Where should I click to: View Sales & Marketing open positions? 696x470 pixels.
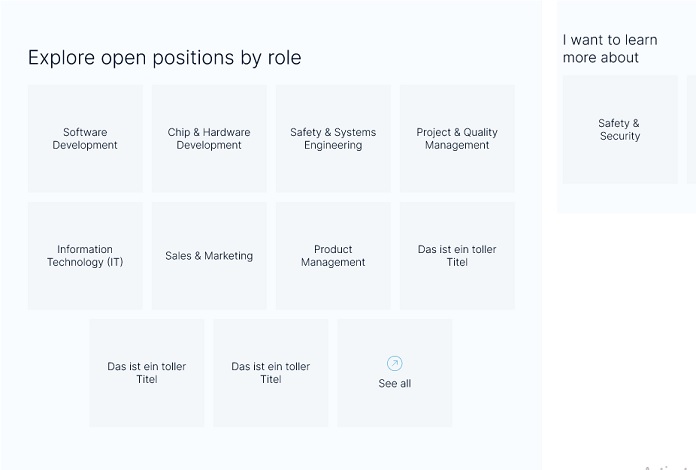click(209, 256)
